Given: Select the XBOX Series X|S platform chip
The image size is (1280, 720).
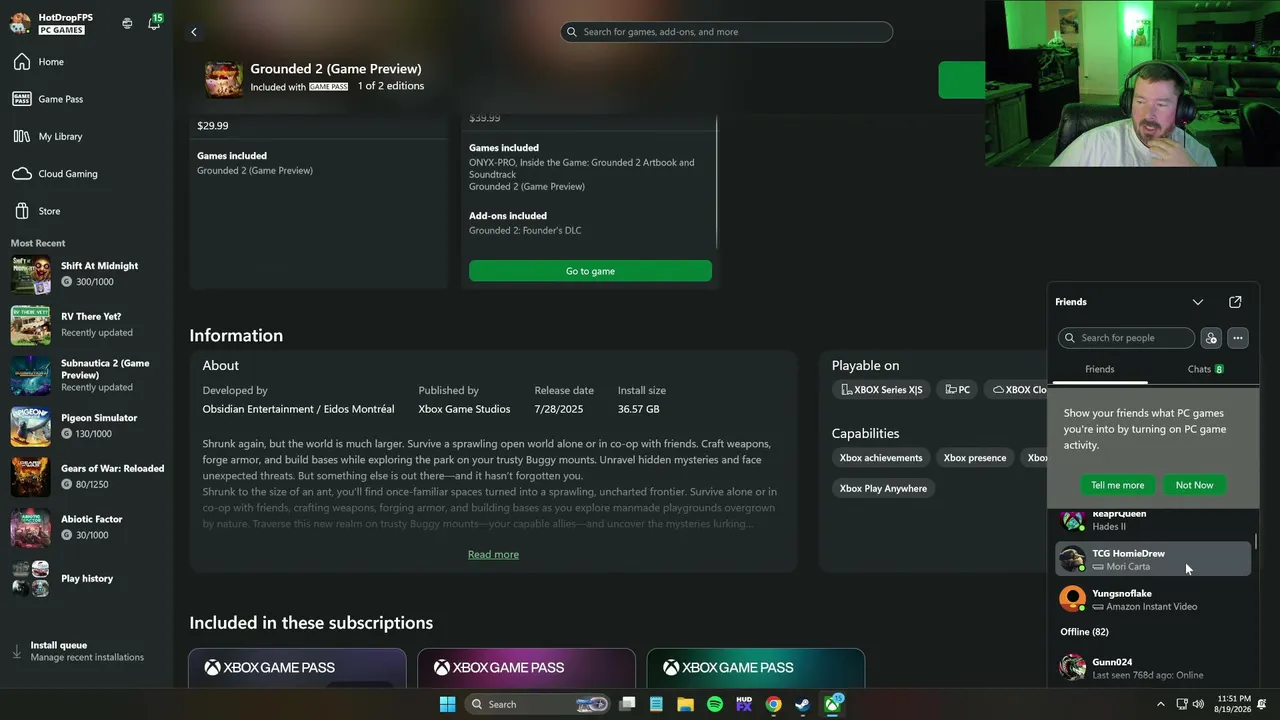Looking at the screenshot, I should 882,390.
